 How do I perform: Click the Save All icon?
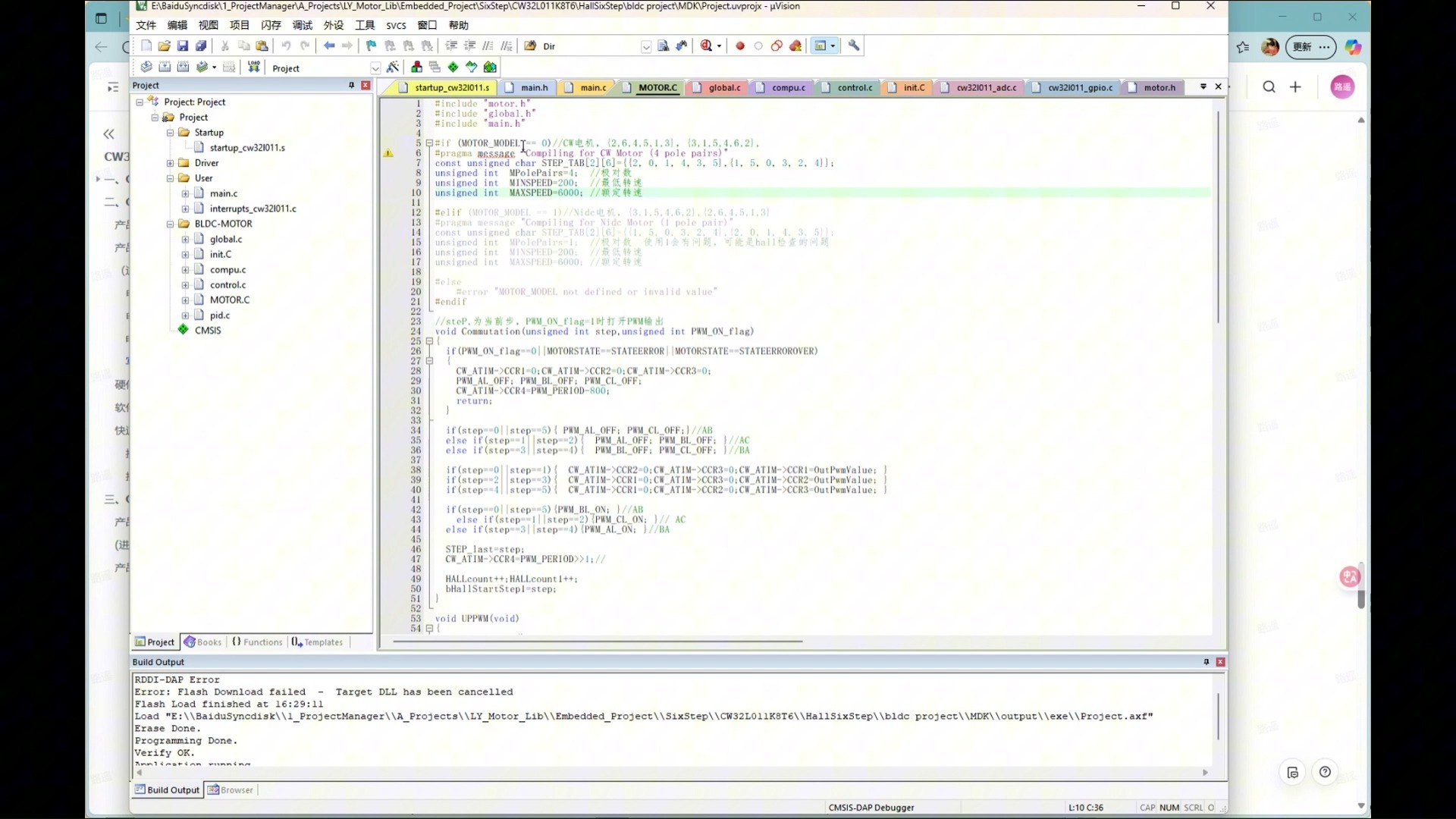[x=201, y=45]
